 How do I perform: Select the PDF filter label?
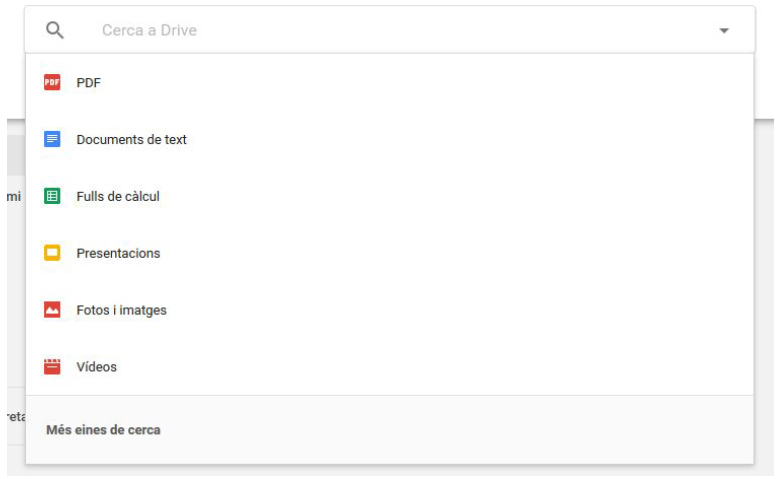coord(89,83)
